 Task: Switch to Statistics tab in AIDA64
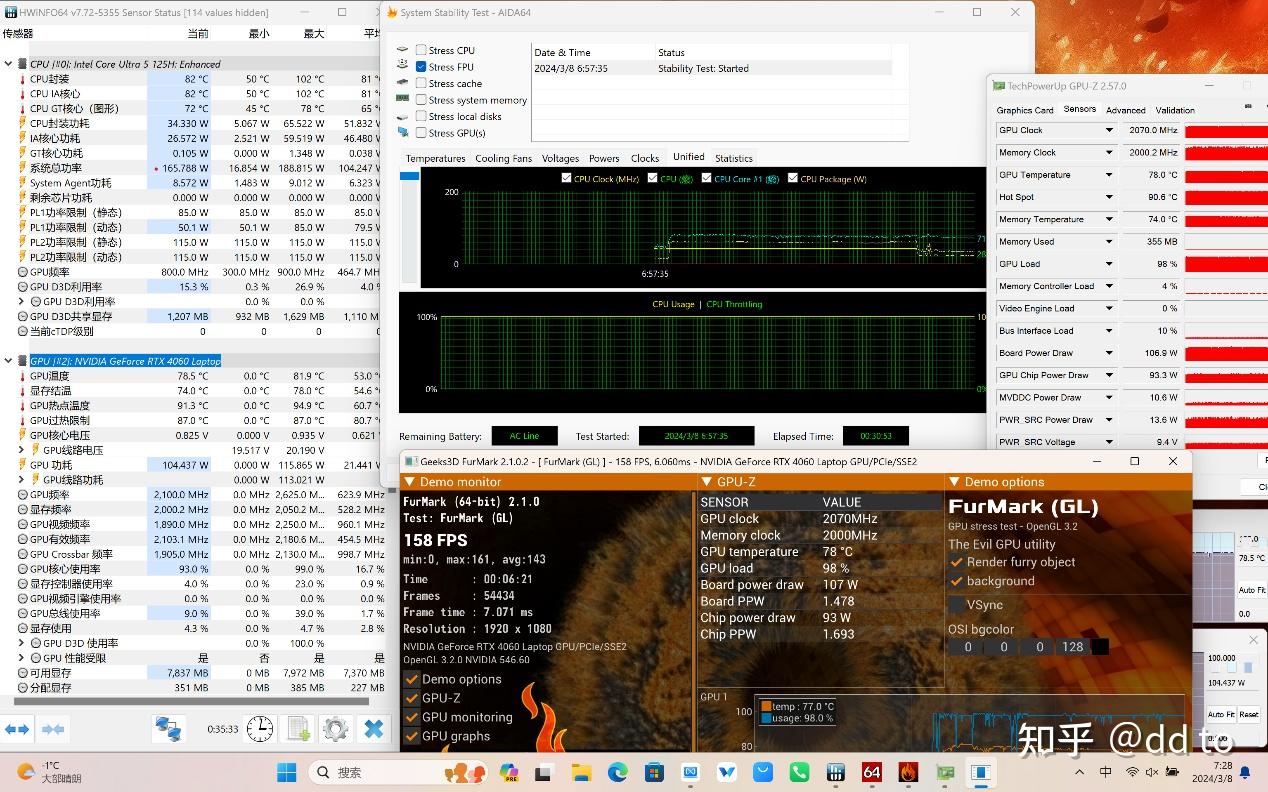point(733,158)
